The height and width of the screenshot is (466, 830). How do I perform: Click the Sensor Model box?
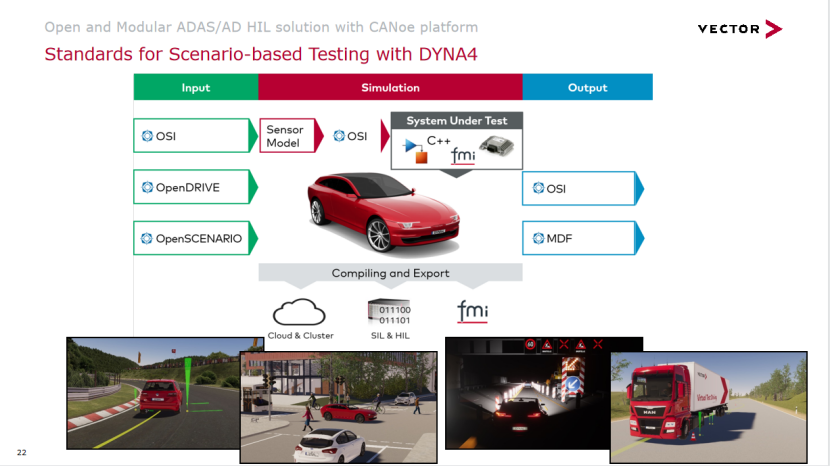click(x=291, y=136)
